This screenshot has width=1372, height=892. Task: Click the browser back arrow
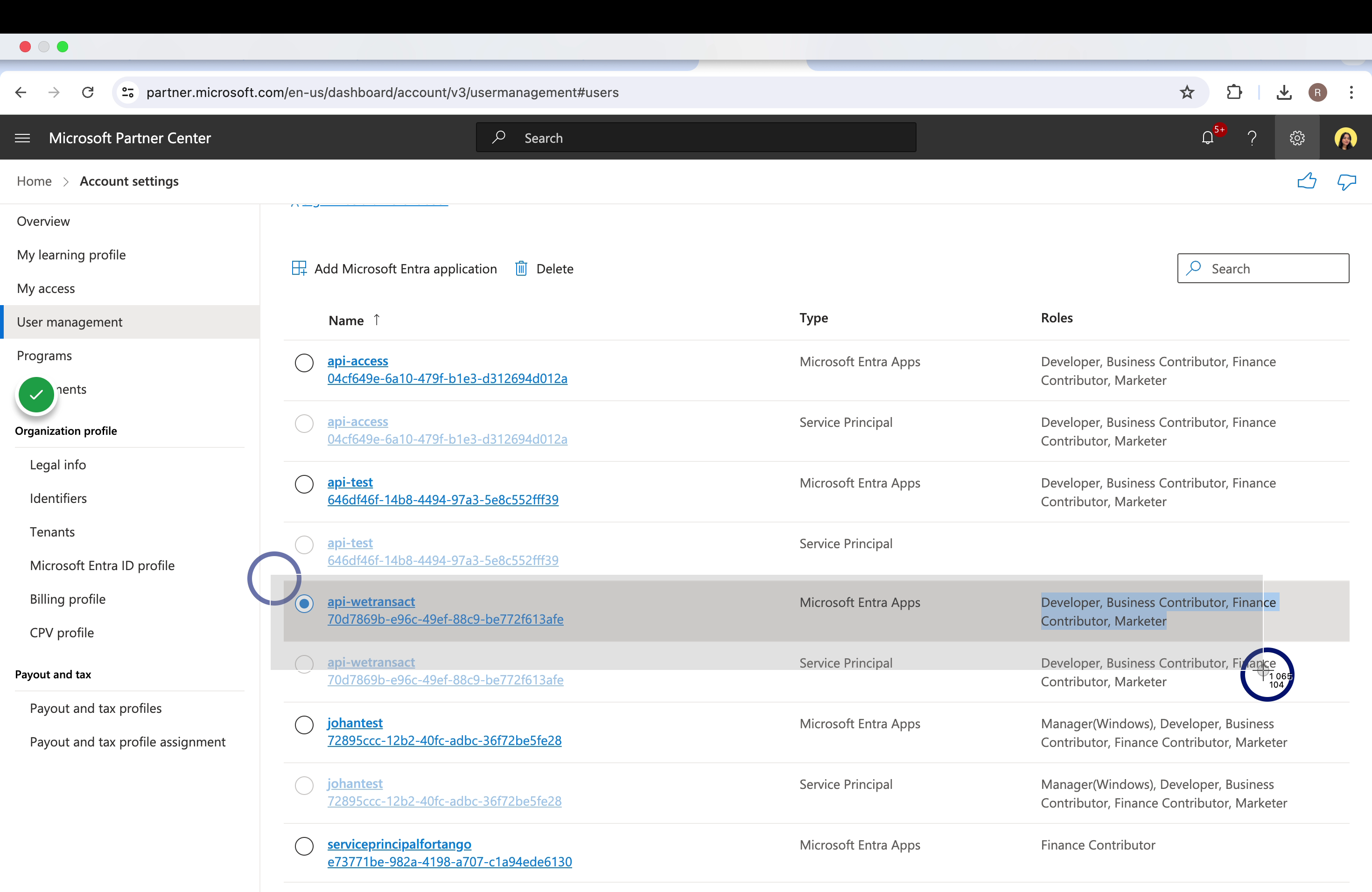[21, 92]
